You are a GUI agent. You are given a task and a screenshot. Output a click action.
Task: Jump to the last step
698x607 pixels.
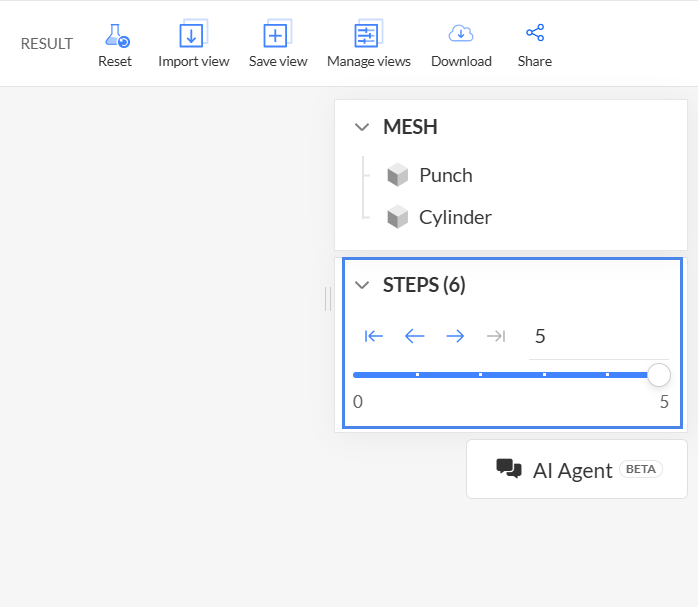(x=496, y=336)
